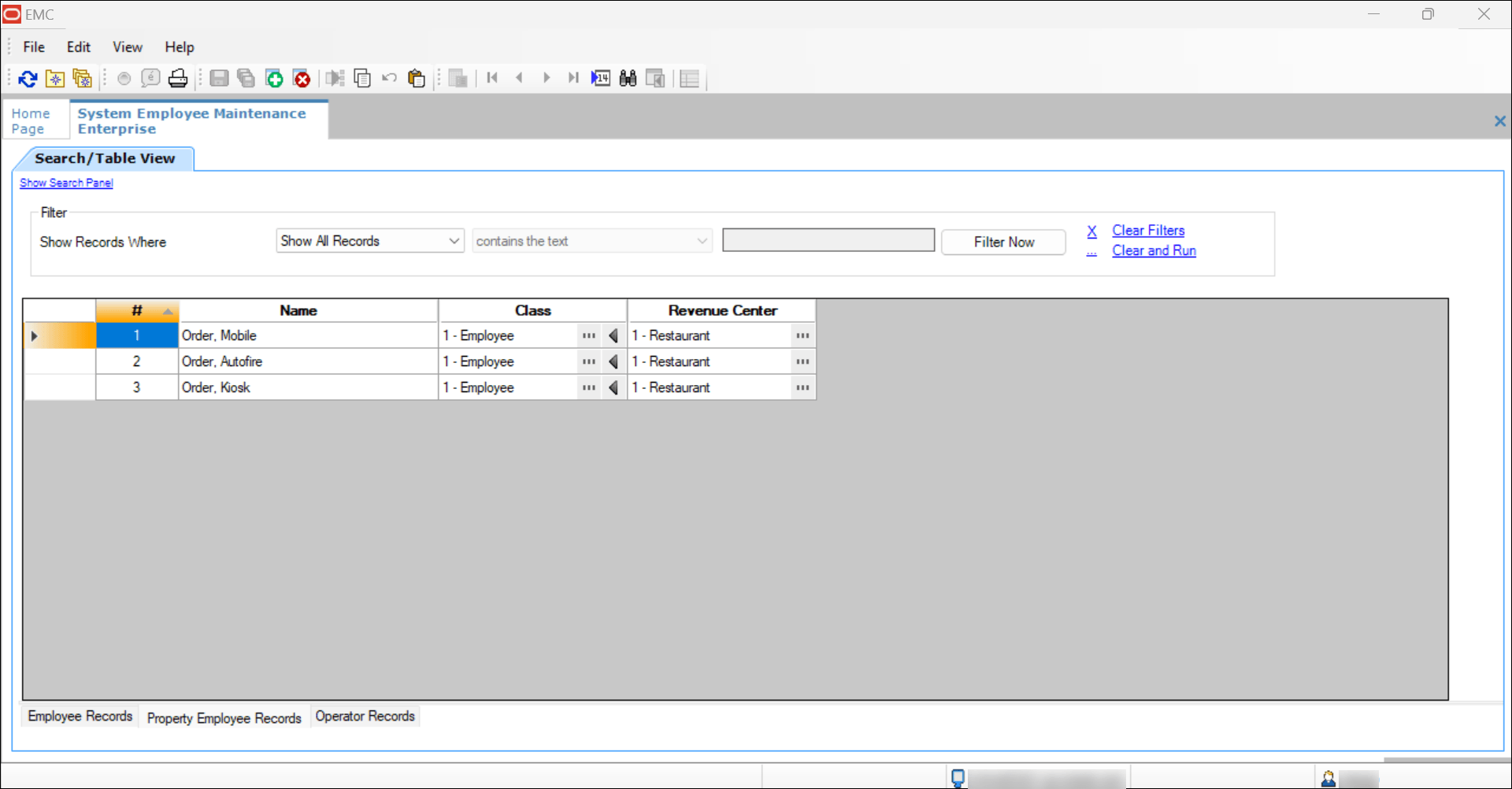
Task: Click the Save disk icon
Action: (x=219, y=78)
